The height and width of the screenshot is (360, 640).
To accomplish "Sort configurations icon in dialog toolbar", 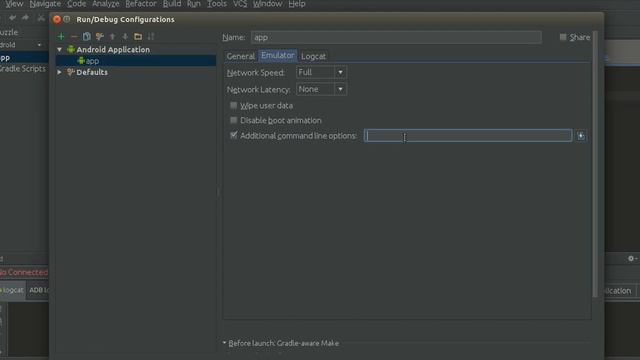I will pyautogui.click(x=151, y=37).
